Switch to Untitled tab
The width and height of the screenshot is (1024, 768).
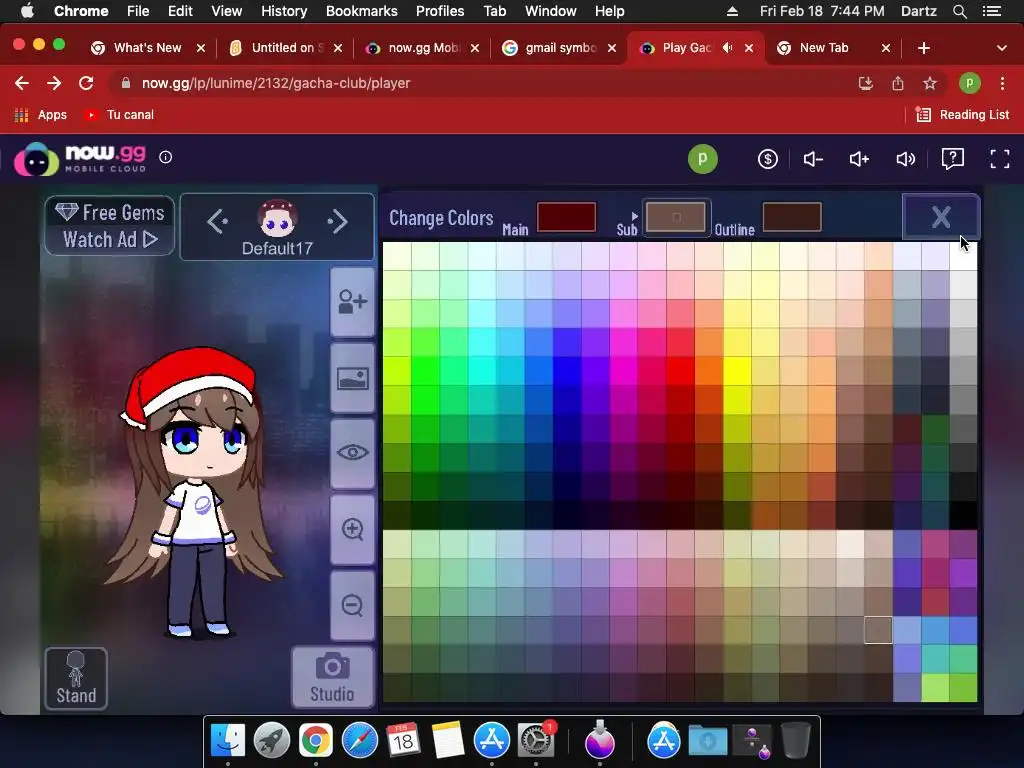coord(287,48)
